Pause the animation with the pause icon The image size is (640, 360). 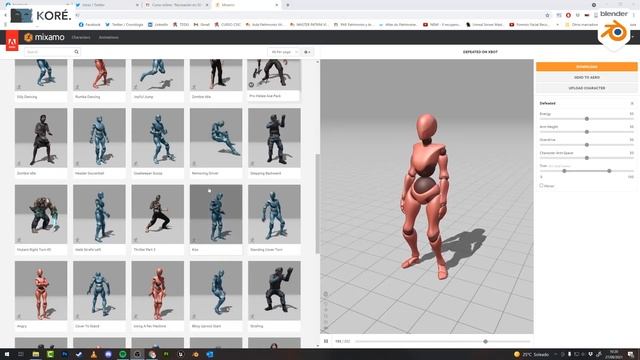point(326,341)
